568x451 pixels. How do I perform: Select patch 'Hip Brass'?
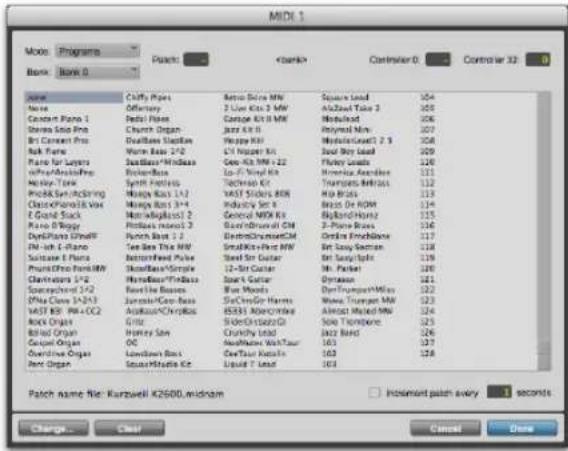pos(340,194)
